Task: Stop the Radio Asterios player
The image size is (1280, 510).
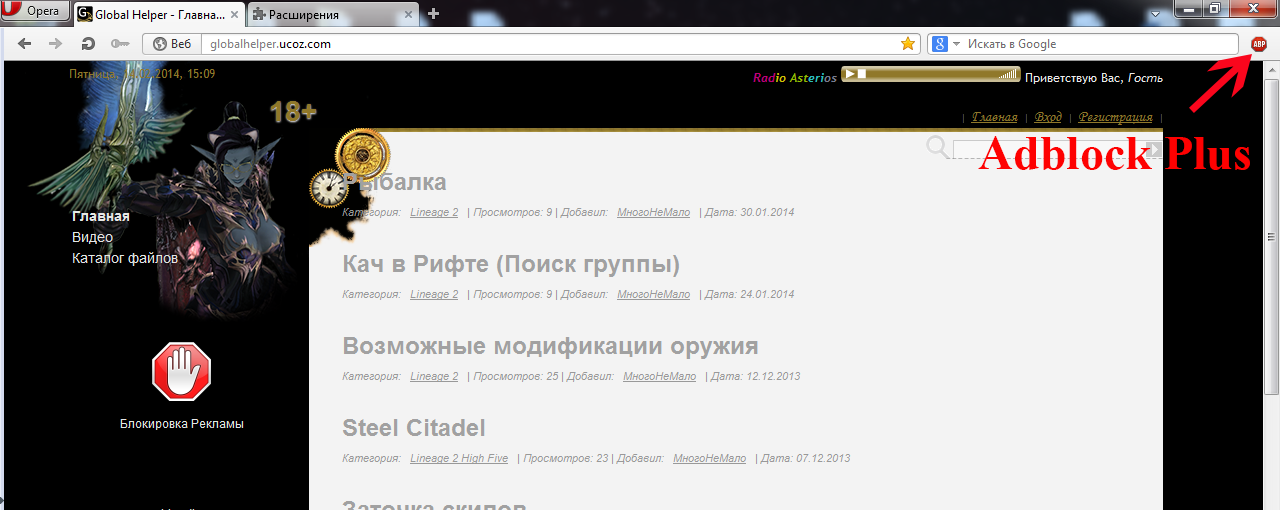Action: click(x=862, y=74)
